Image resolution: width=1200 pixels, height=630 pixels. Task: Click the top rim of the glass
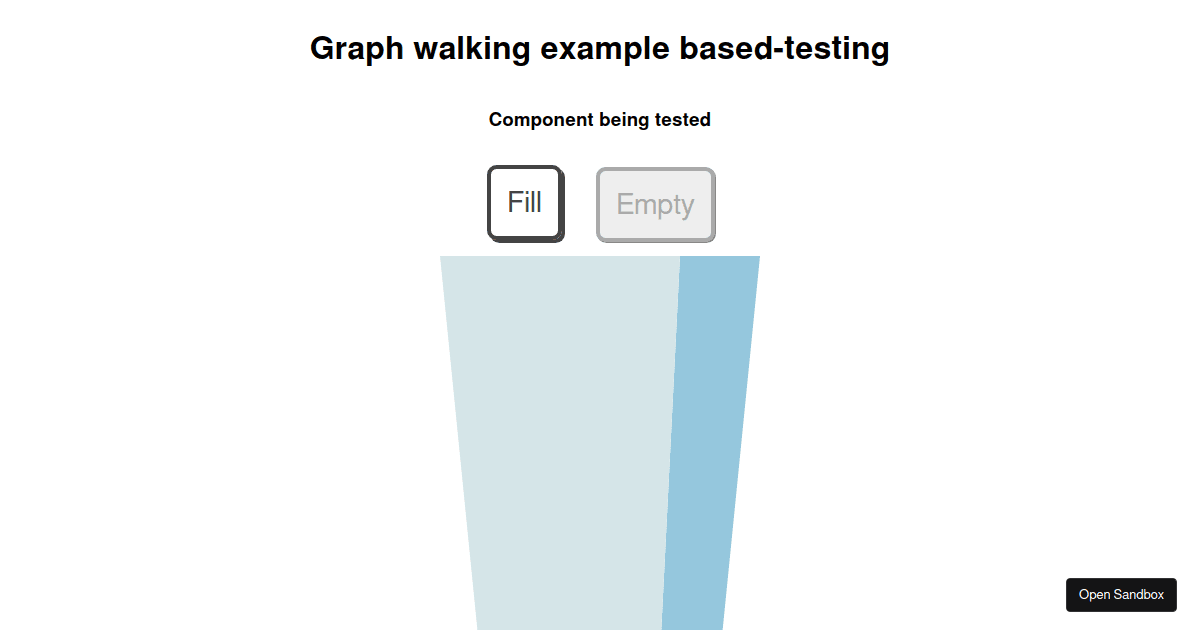[x=600, y=257]
